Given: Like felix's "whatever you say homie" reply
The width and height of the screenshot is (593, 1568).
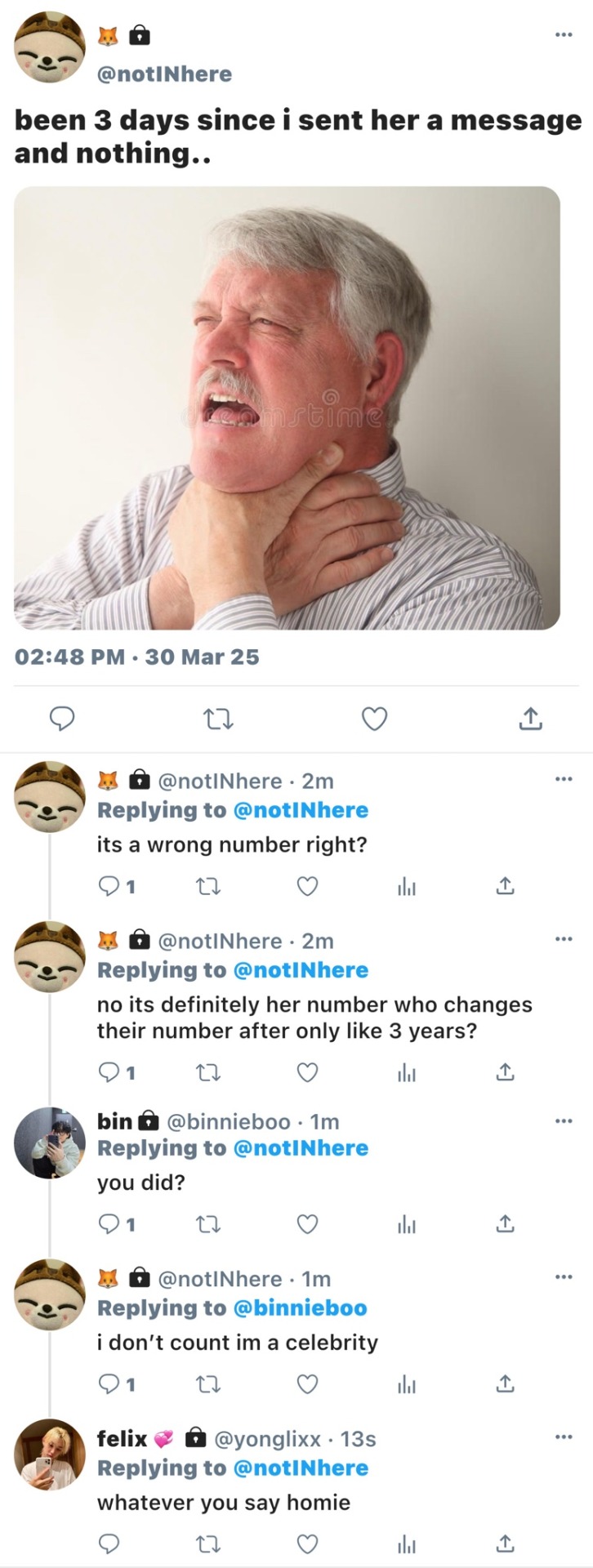Looking at the screenshot, I should (x=307, y=1544).
